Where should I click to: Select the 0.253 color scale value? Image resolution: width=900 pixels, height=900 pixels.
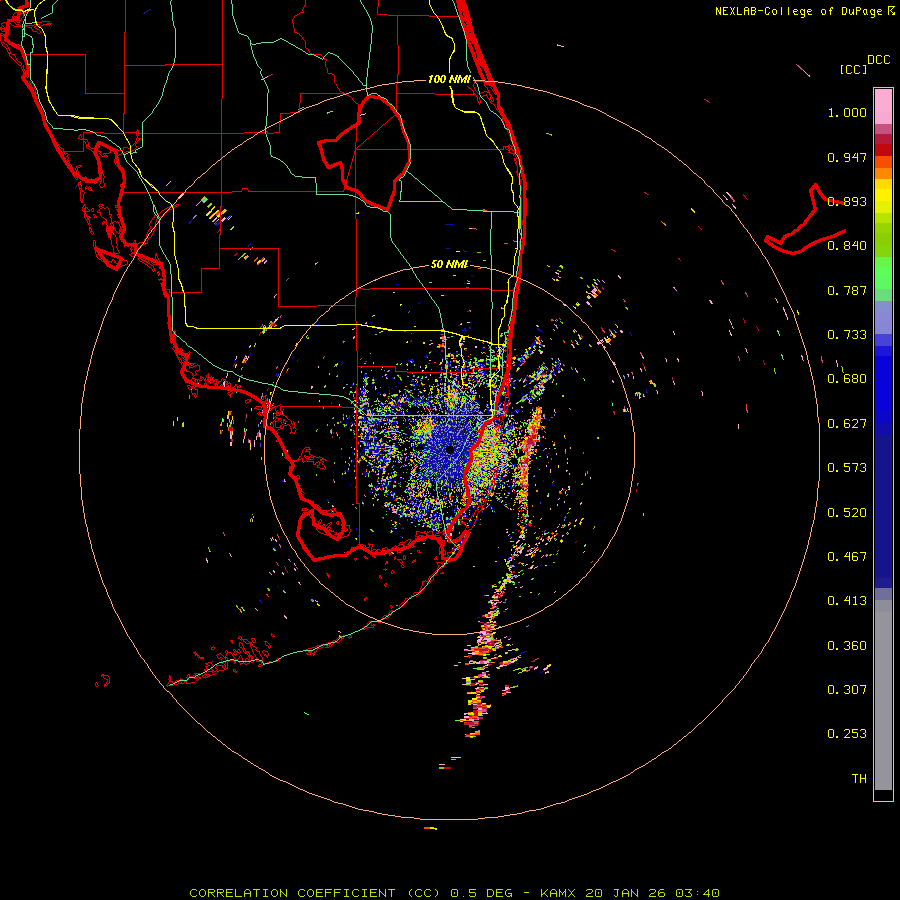point(847,734)
